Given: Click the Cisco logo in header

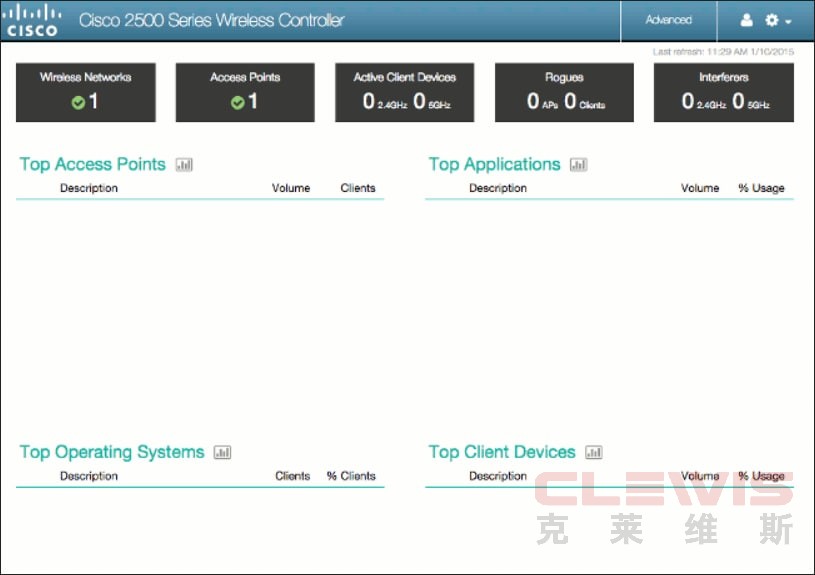Looking at the screenshot, I should point(32,20).
